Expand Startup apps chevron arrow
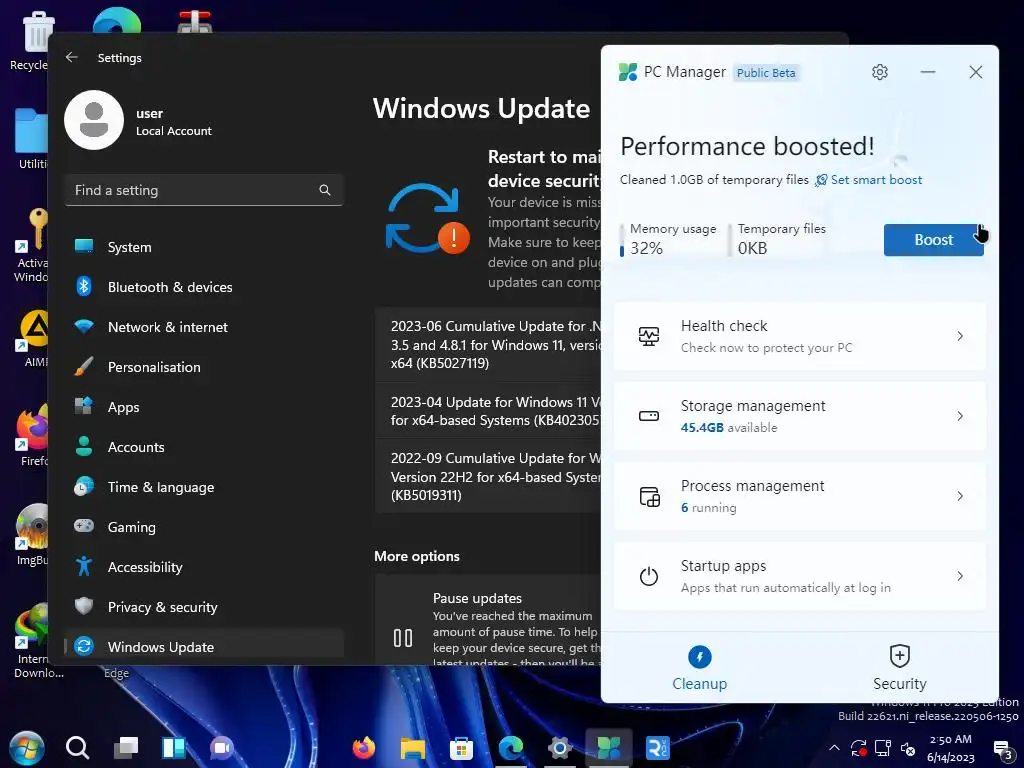The width and height of the screenshot is (1024, 768). point(960,576)
